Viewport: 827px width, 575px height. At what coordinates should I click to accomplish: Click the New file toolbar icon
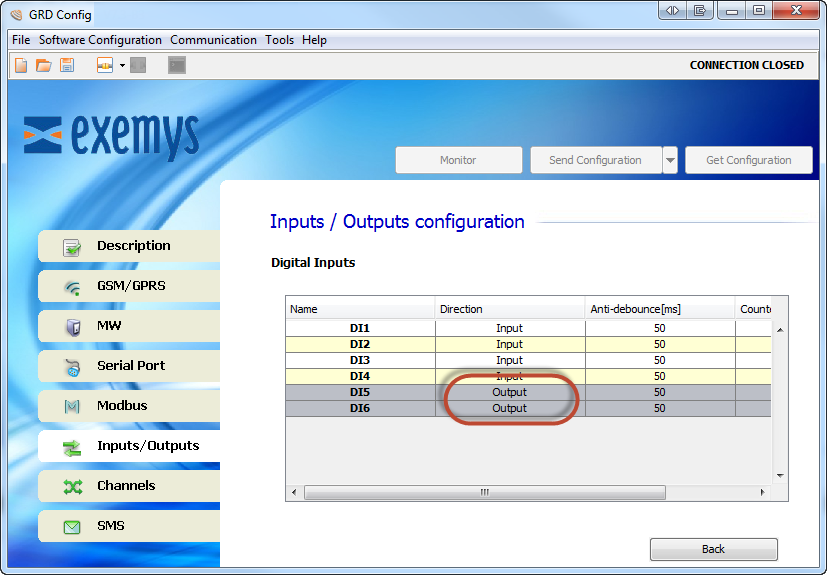click(21, 65)
